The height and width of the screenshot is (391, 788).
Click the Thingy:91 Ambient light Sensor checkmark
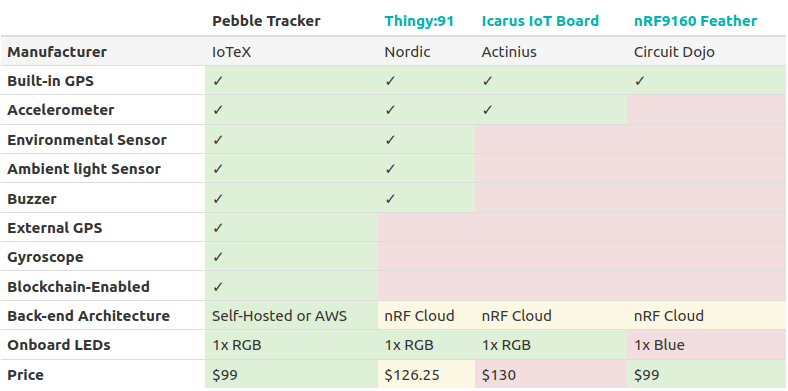[x=390, y=169]
